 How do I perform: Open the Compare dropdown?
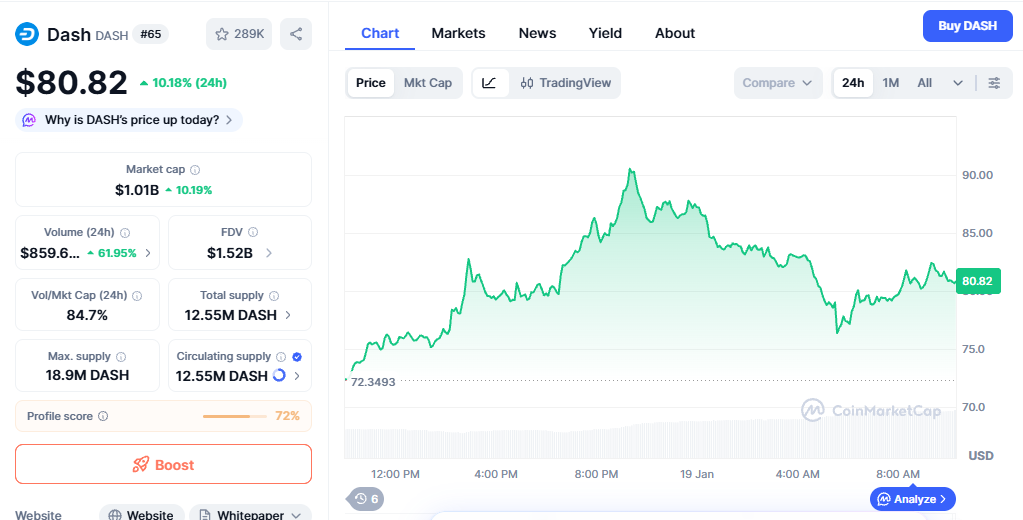pos(778,83)
